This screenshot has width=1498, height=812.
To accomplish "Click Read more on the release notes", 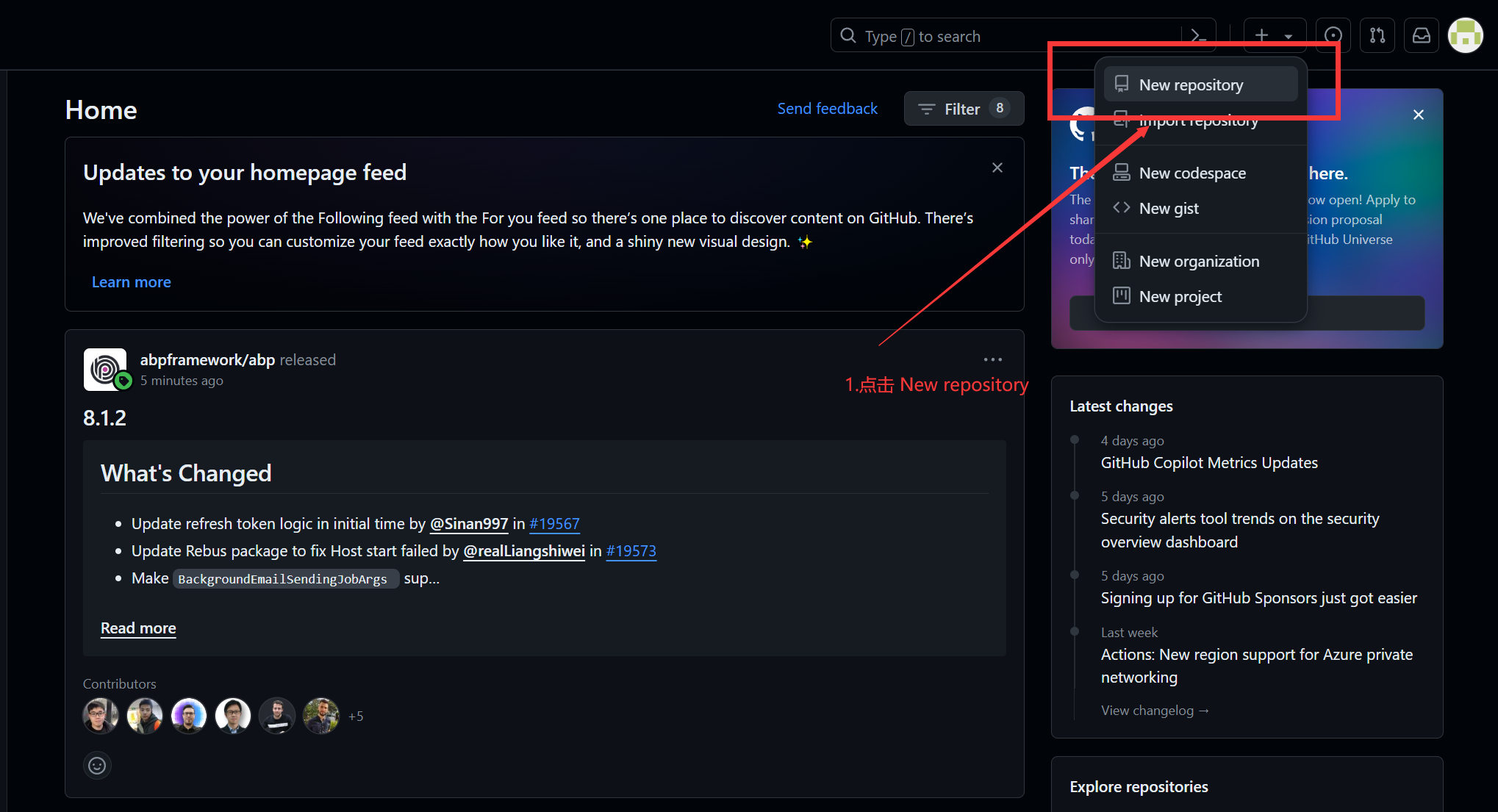I will 138,628.
